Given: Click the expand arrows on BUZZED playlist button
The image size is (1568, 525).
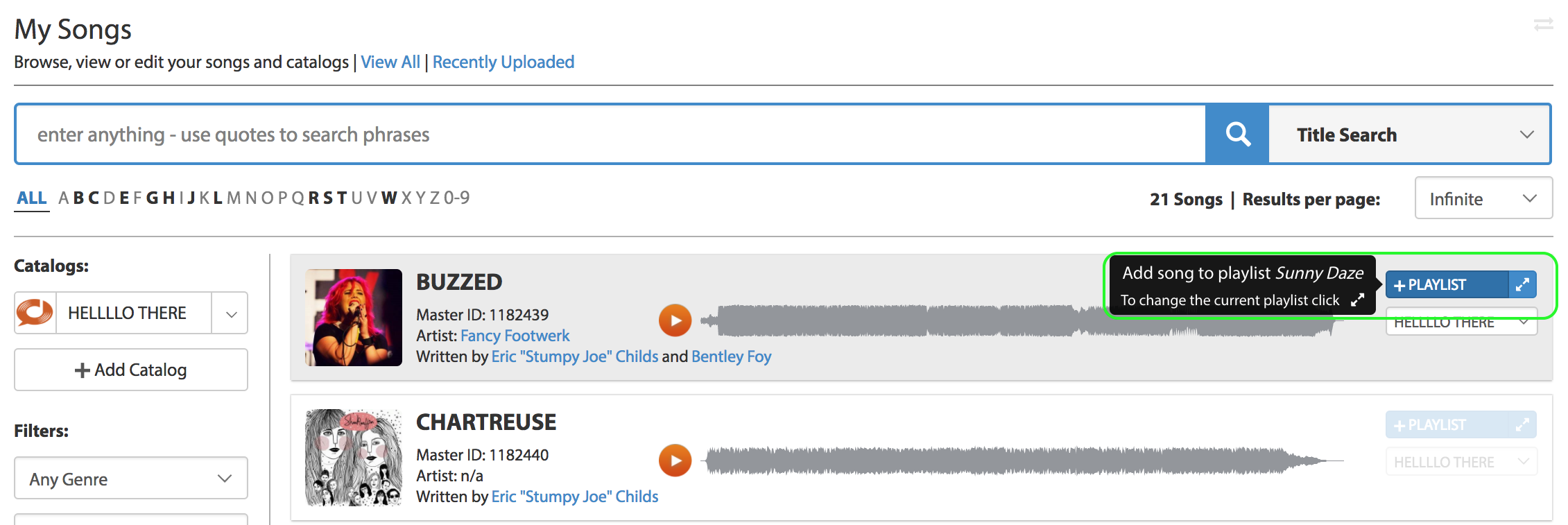Looking at the screenshot, I should tap(1522, 285).
